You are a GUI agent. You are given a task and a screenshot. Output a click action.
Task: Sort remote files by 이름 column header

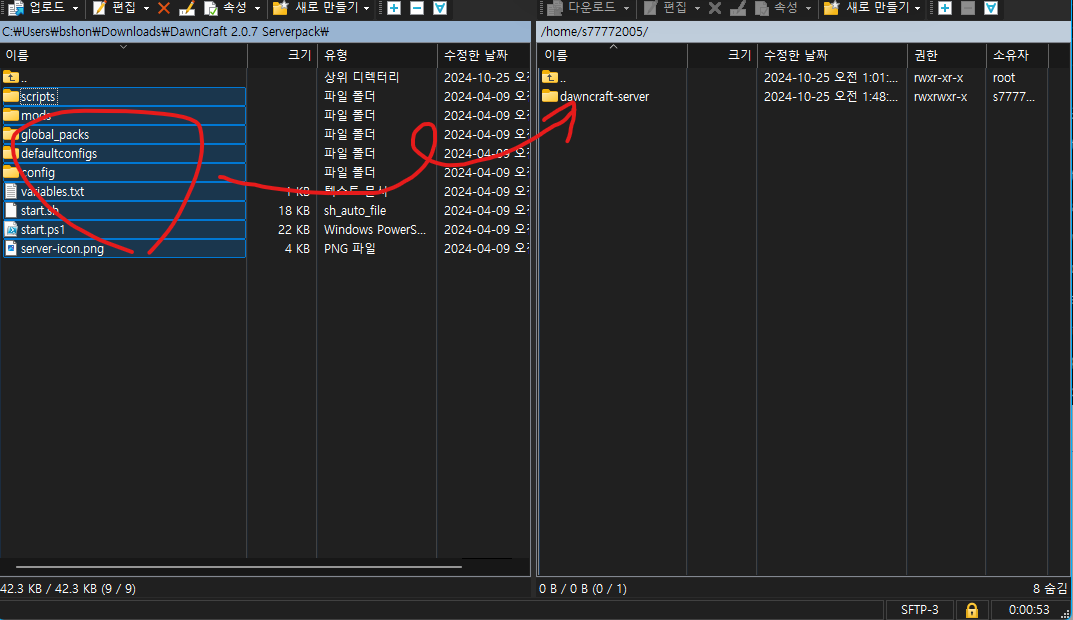612,55
